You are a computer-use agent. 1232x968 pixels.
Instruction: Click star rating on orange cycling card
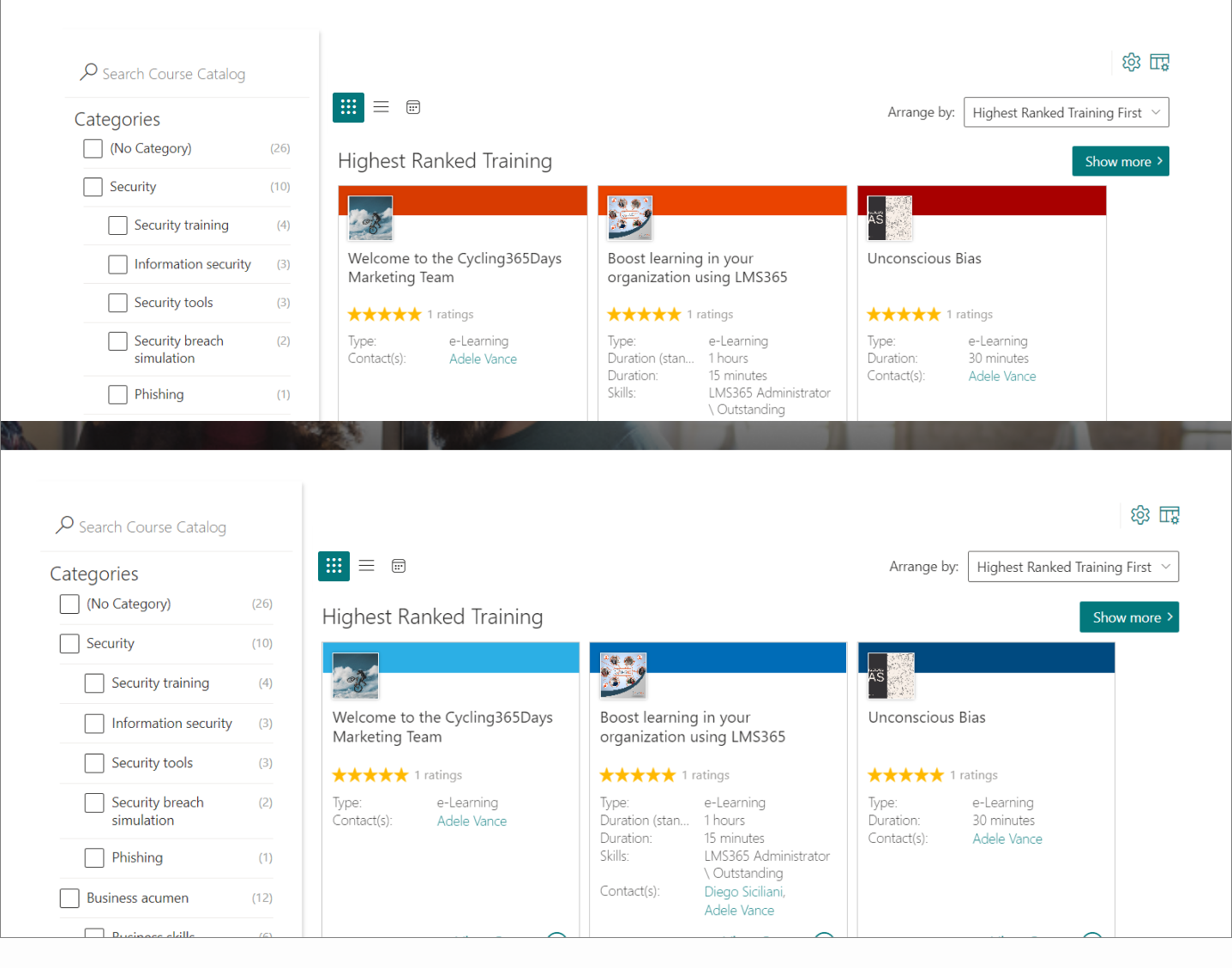[x=385, y=315]
